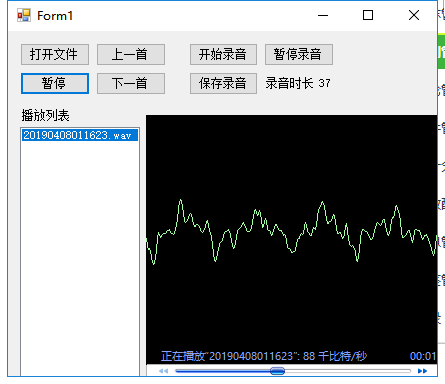Viewport: 445px width, 384px height.
Task: Pause recording using 暂停录音 button
Action: [x=299, y=54]
